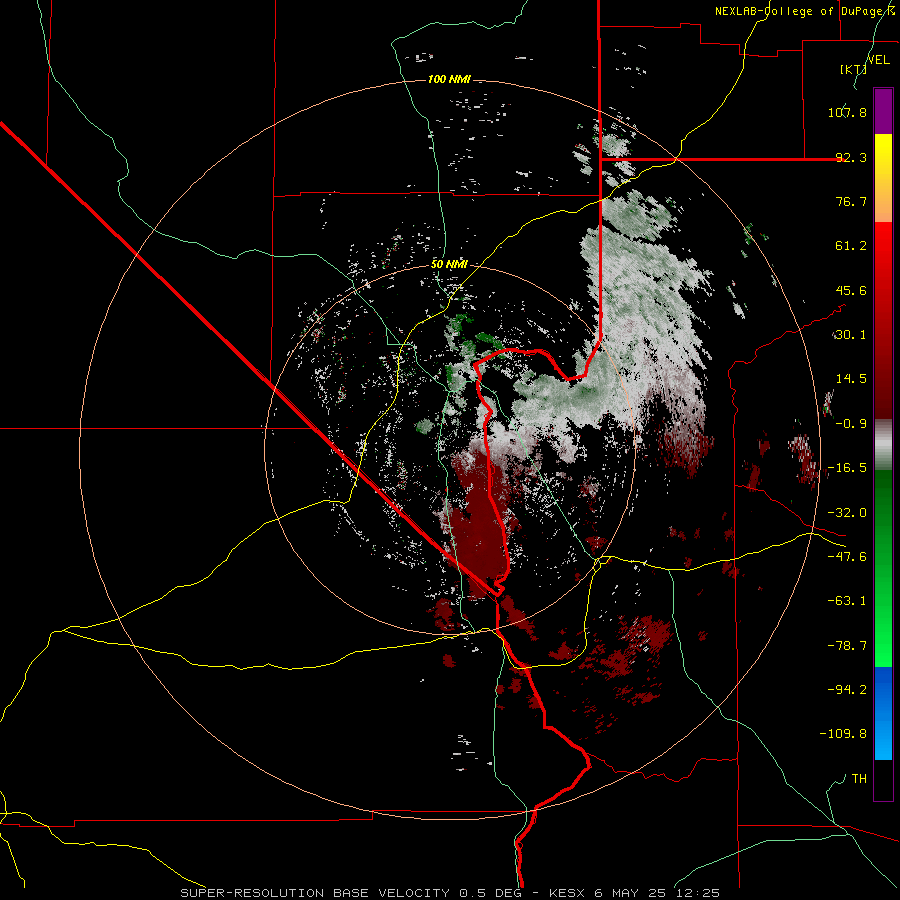Pick the gray near-zero segment of color bar
The height and width of the screenshot is (900, 900).
(x=883, y=444)
